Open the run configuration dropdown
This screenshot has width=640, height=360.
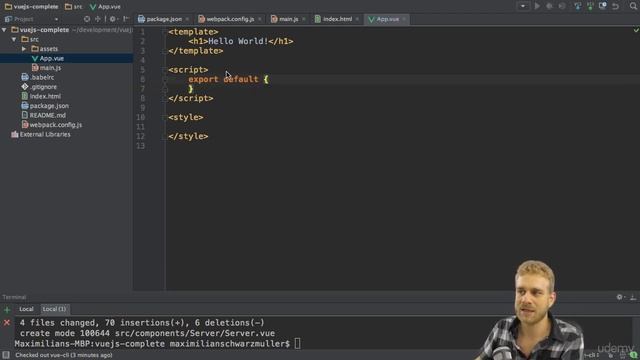(x=523, y=6)
